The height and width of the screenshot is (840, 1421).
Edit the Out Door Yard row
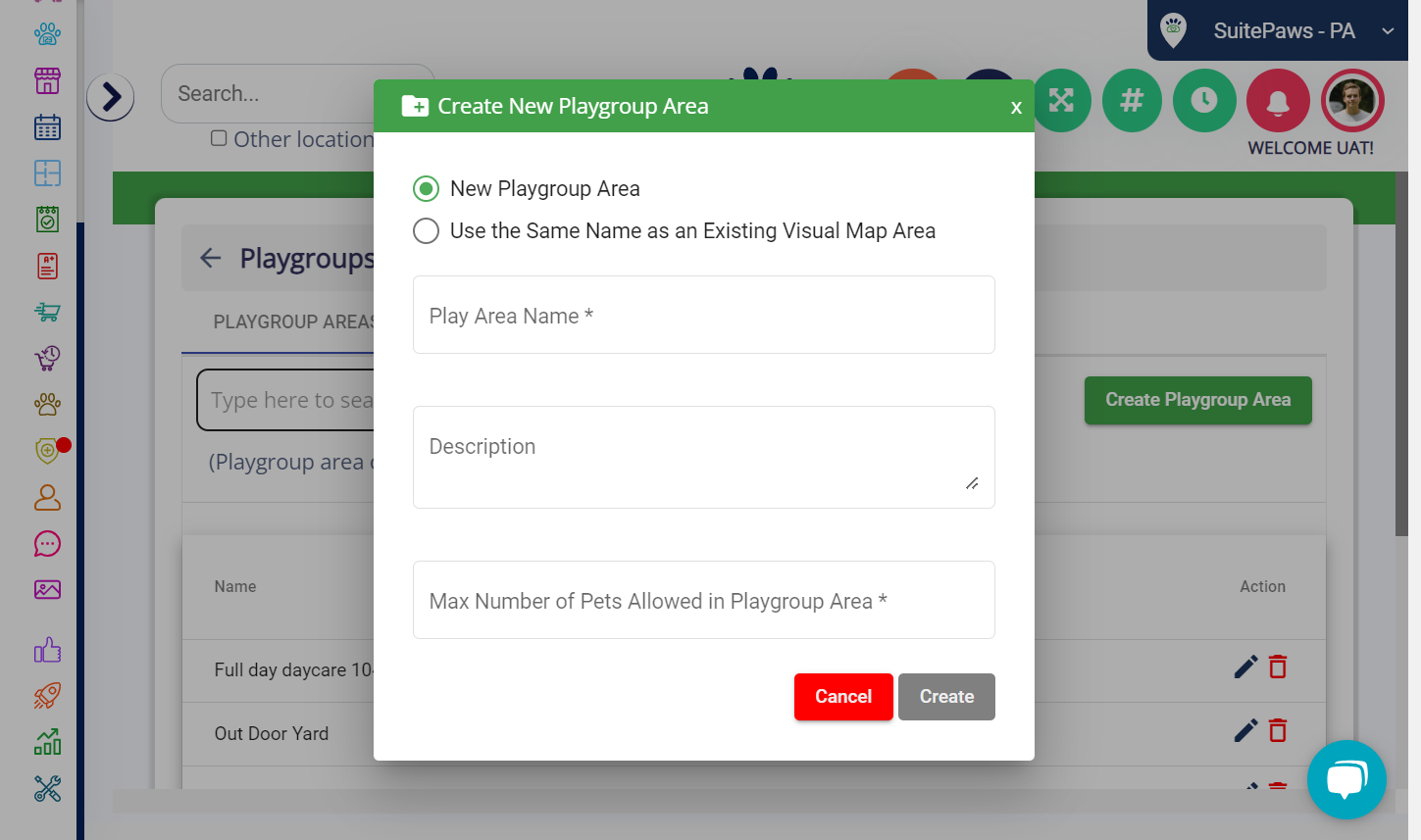(1245, 730)
